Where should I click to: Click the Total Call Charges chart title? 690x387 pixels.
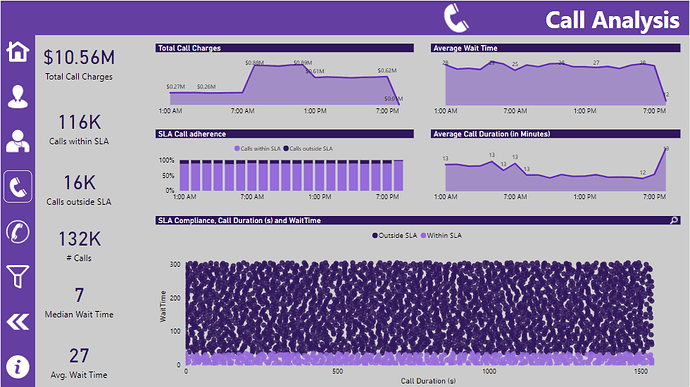[190, 48]
